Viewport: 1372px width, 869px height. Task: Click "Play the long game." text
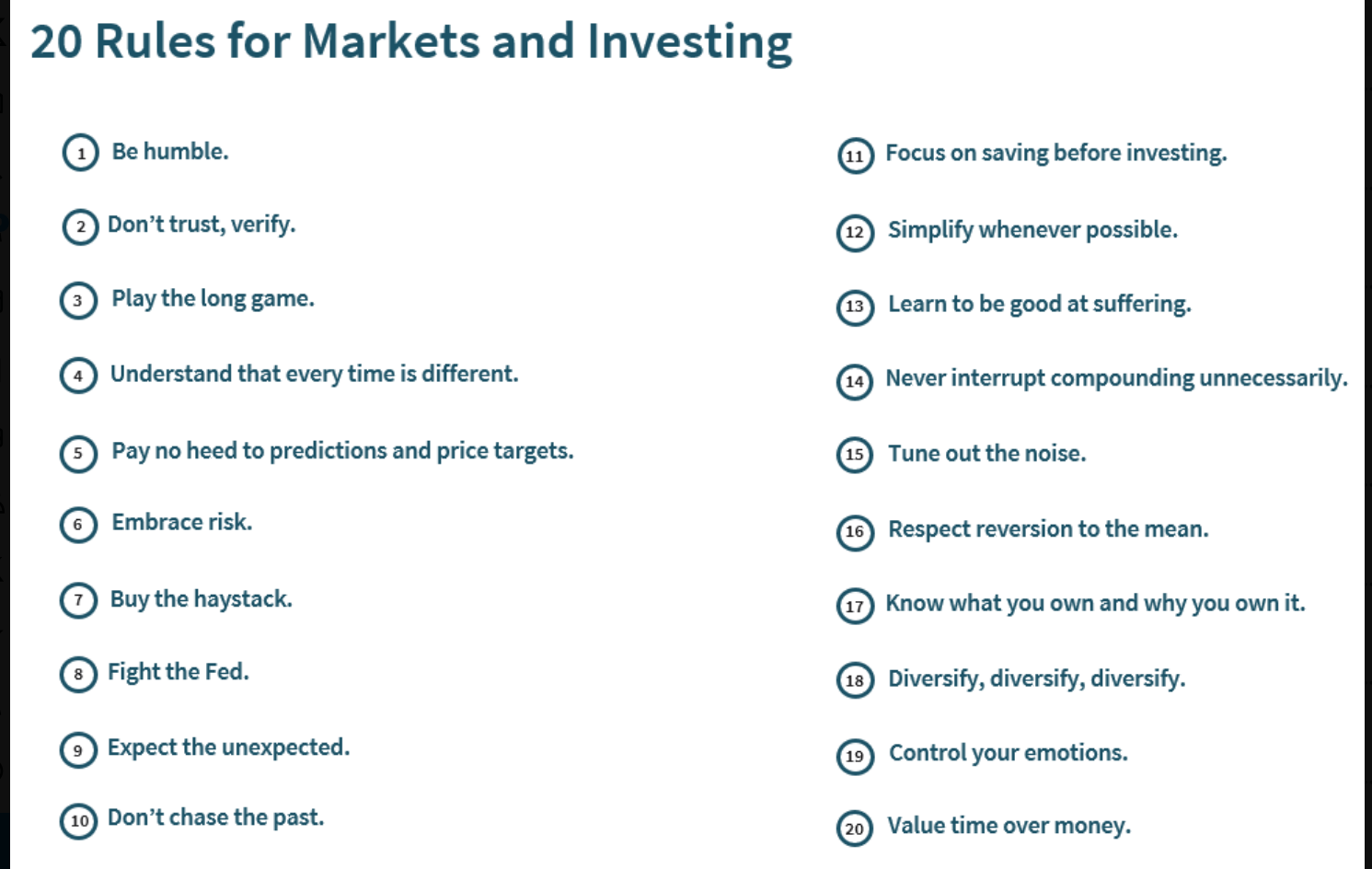point(213,298)
